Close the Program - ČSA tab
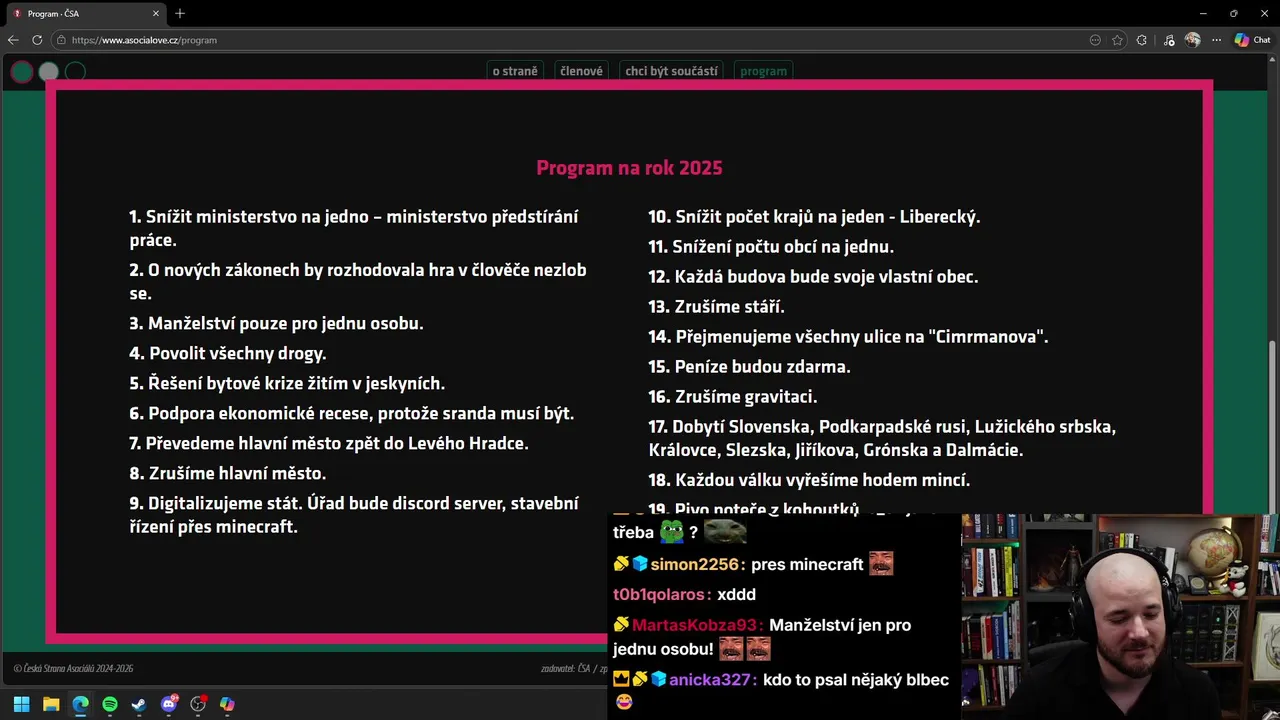Image resolution: width=1280 pixels, height=720 pixels. point(156,13)
